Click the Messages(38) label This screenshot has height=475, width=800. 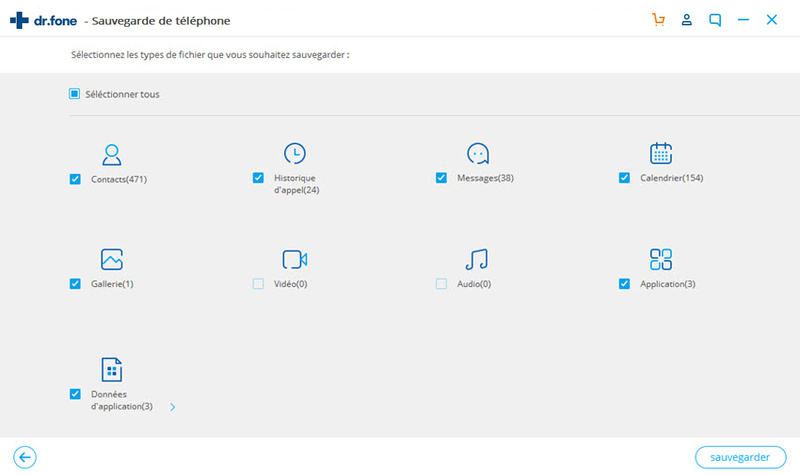pos(485,178)
